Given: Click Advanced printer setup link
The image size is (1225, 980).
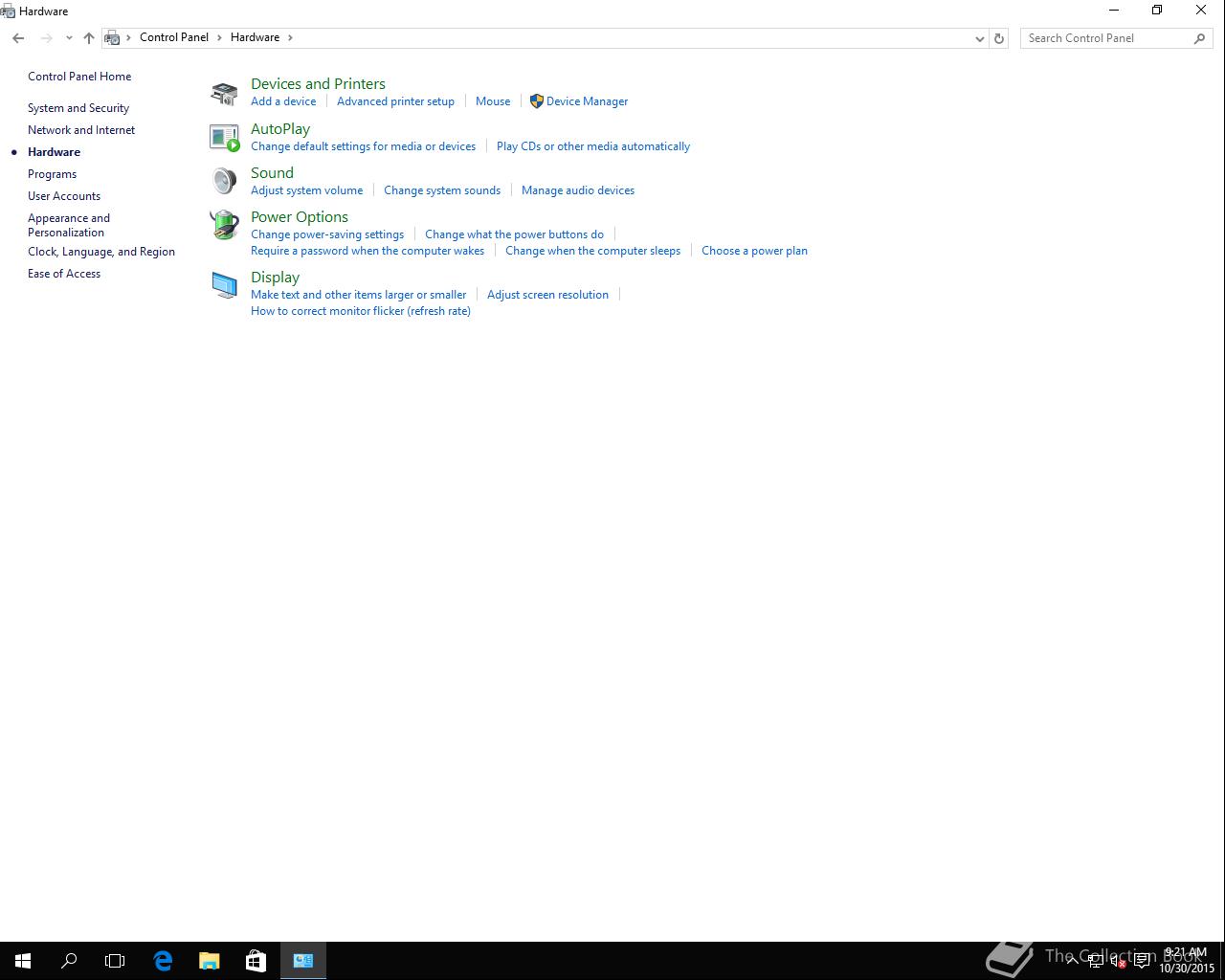Looking at the screenshot, I should pyautogui.click(x=395, y=101).
